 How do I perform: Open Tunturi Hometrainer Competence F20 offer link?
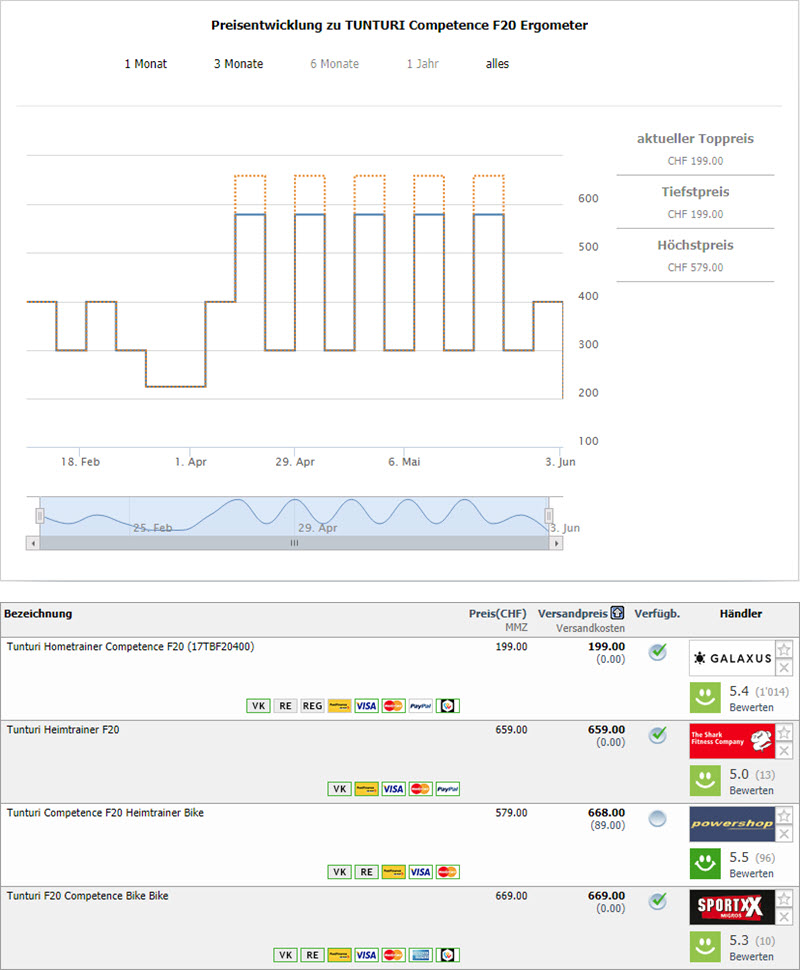pyautogui.click(x=130, y=647)
